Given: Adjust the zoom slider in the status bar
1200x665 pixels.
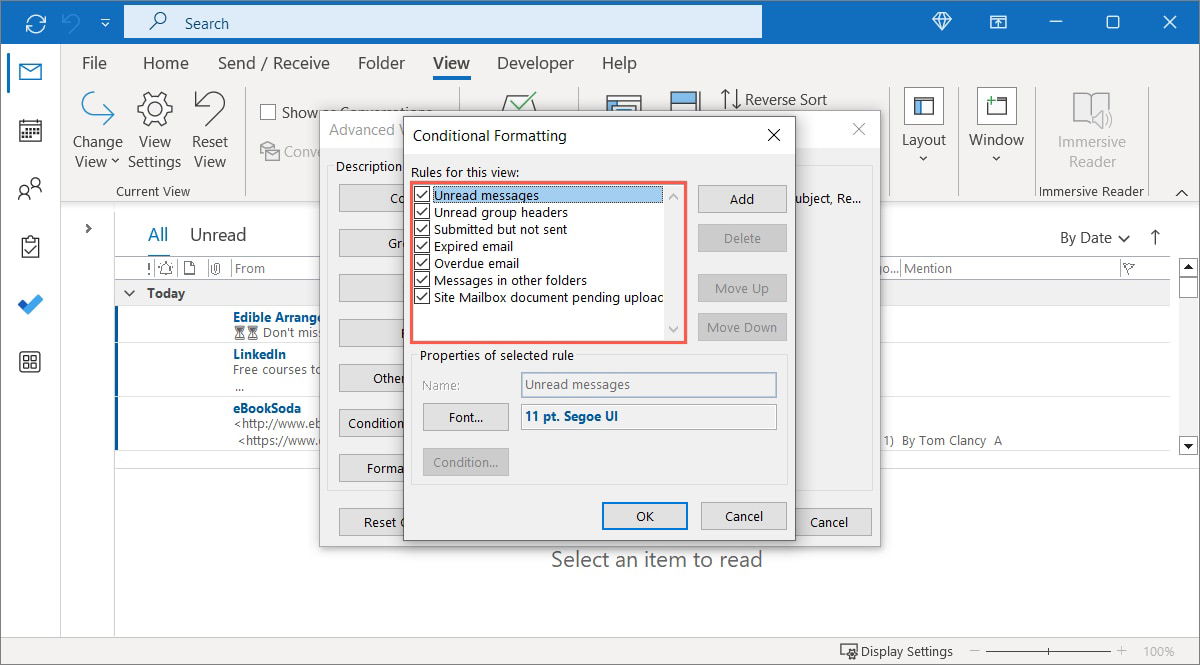Looking at the screenshot, I should point(1048,651).
